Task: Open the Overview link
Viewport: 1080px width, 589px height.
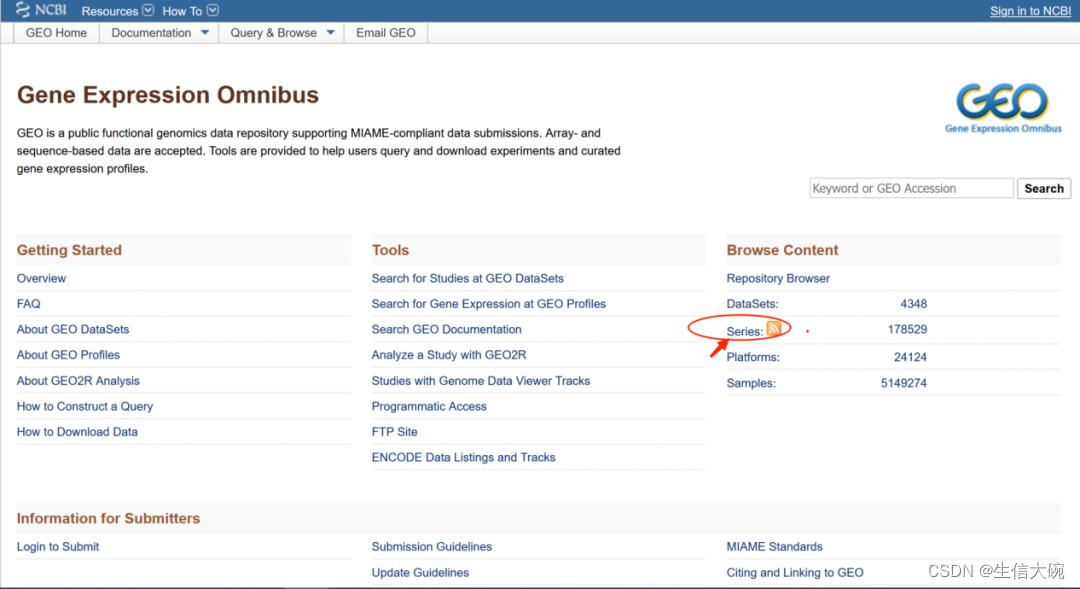Action: coord(41,278)
